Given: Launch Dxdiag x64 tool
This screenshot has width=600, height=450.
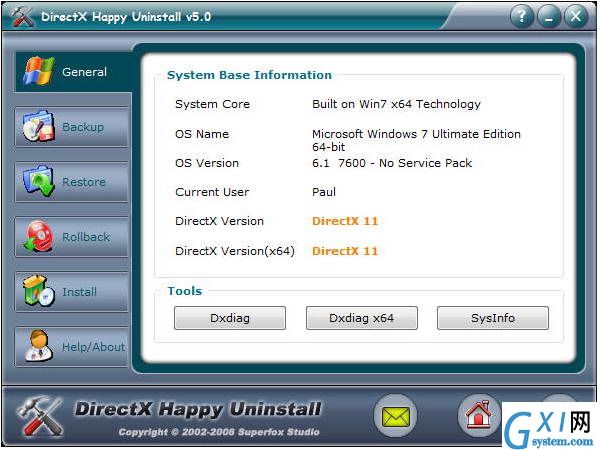Looking at the screenshot, I should pos(362,318).
